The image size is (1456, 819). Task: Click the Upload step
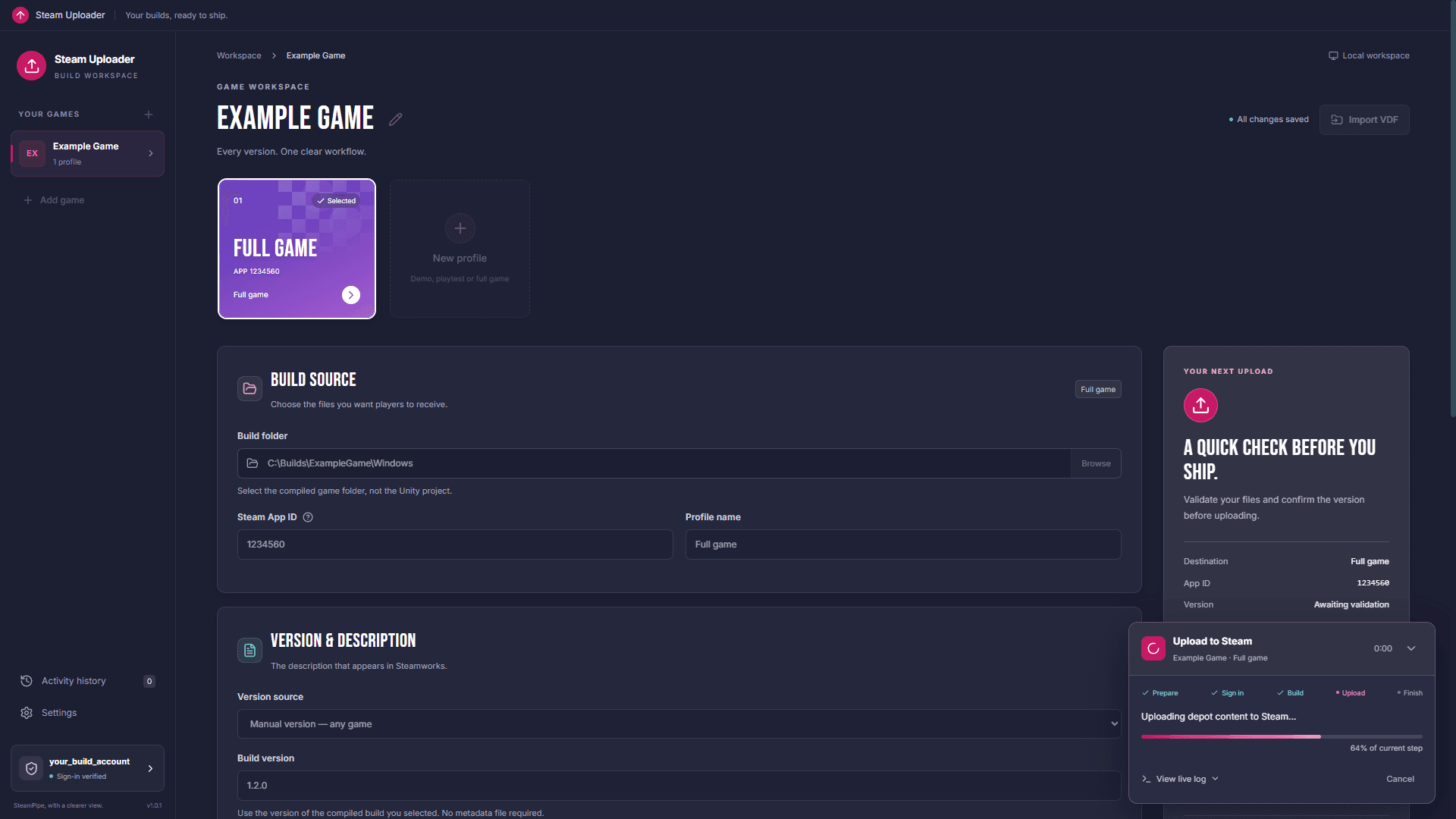click(1351, 693)
